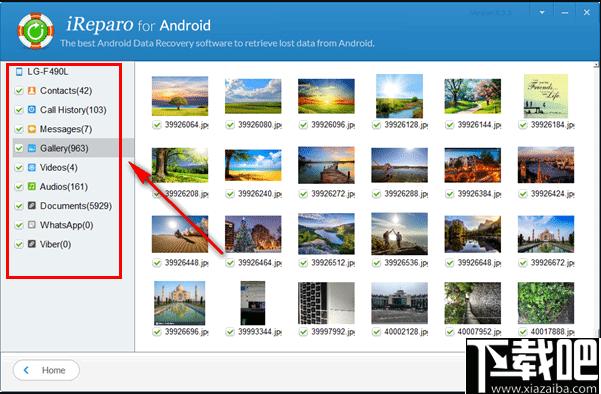Click the Documents category icon
This screenshot has width=601, height=394.
pyautogui.click(x=32, y=206)
